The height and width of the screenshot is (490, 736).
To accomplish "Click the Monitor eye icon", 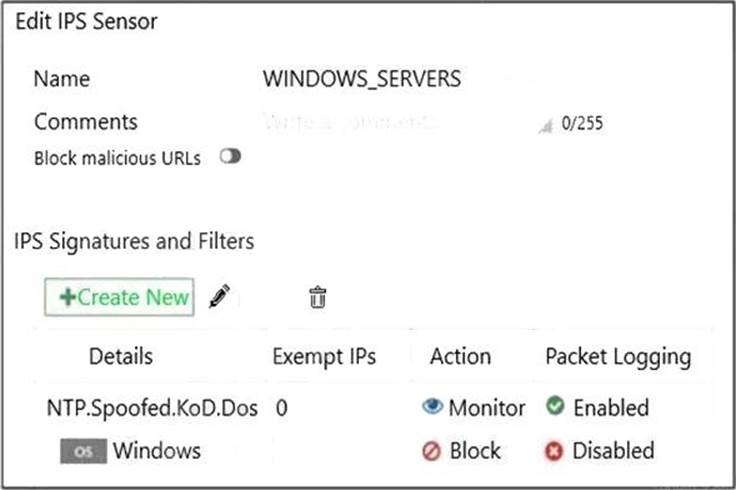I will tap(432, 407).
